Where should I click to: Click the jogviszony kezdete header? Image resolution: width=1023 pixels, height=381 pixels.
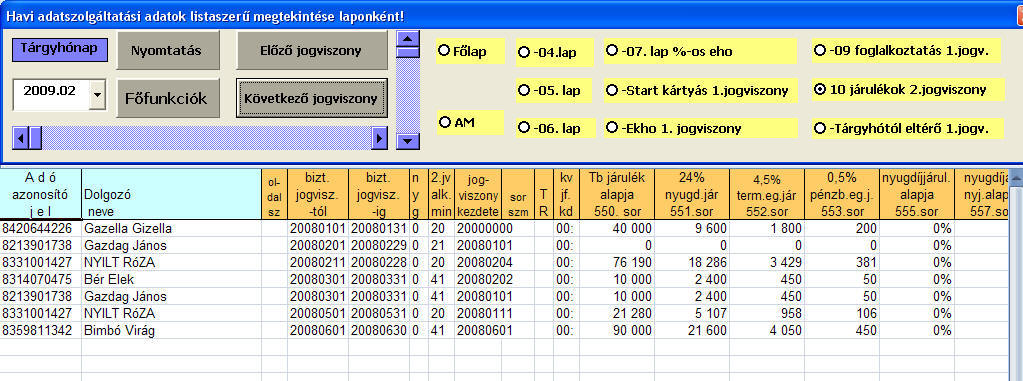point(478,194)
